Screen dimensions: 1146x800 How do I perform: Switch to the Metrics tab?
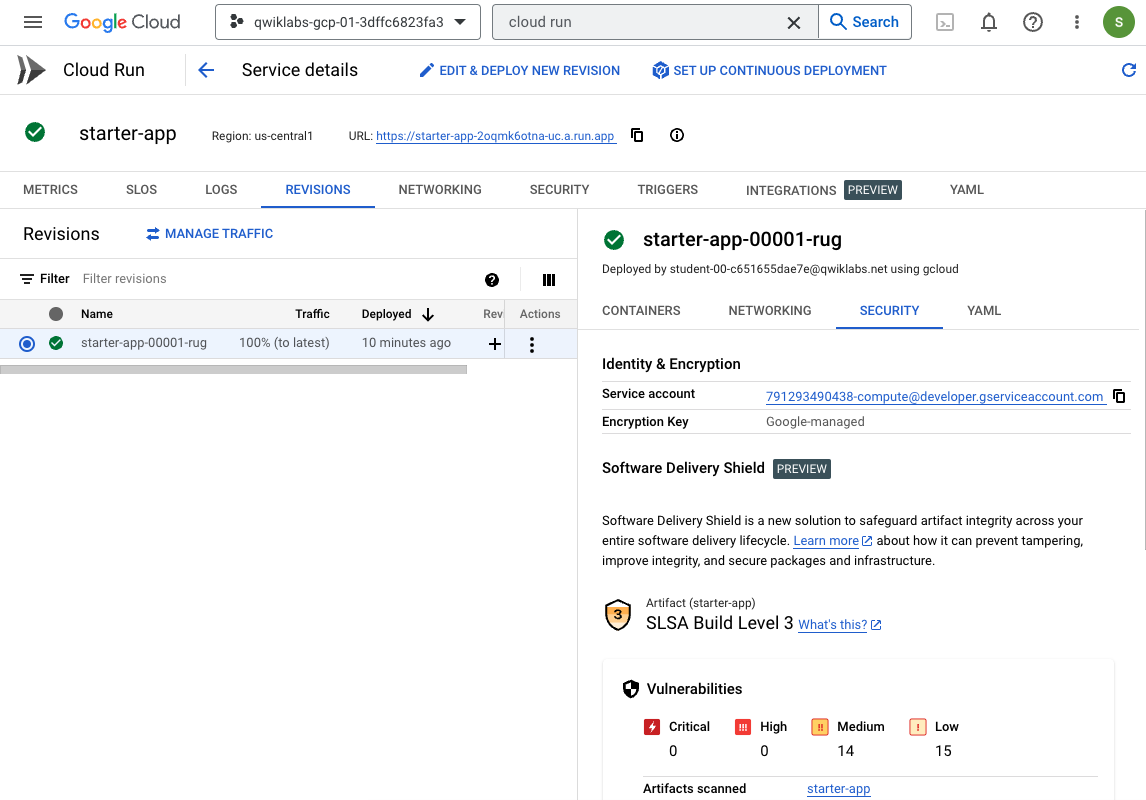[50, 189]
